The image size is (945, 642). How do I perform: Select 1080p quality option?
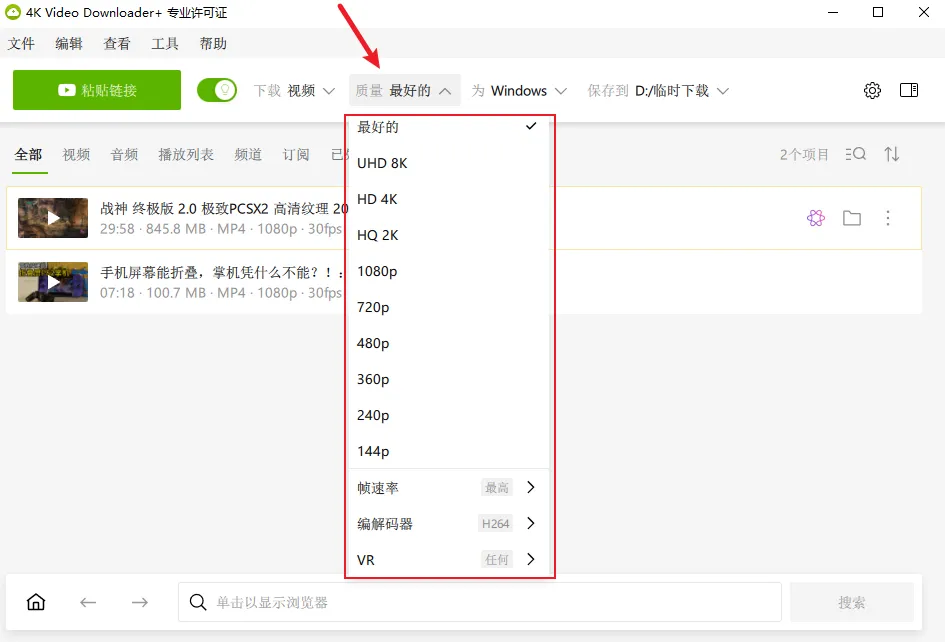(x=449, y=271)
